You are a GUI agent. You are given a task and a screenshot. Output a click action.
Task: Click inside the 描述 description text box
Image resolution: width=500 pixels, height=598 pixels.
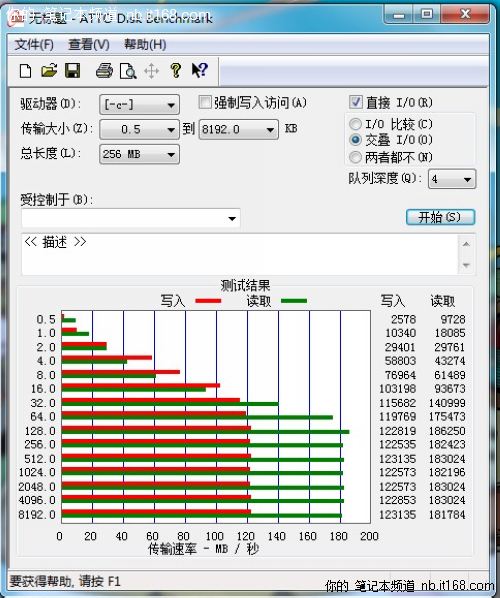tap(240, 254)
